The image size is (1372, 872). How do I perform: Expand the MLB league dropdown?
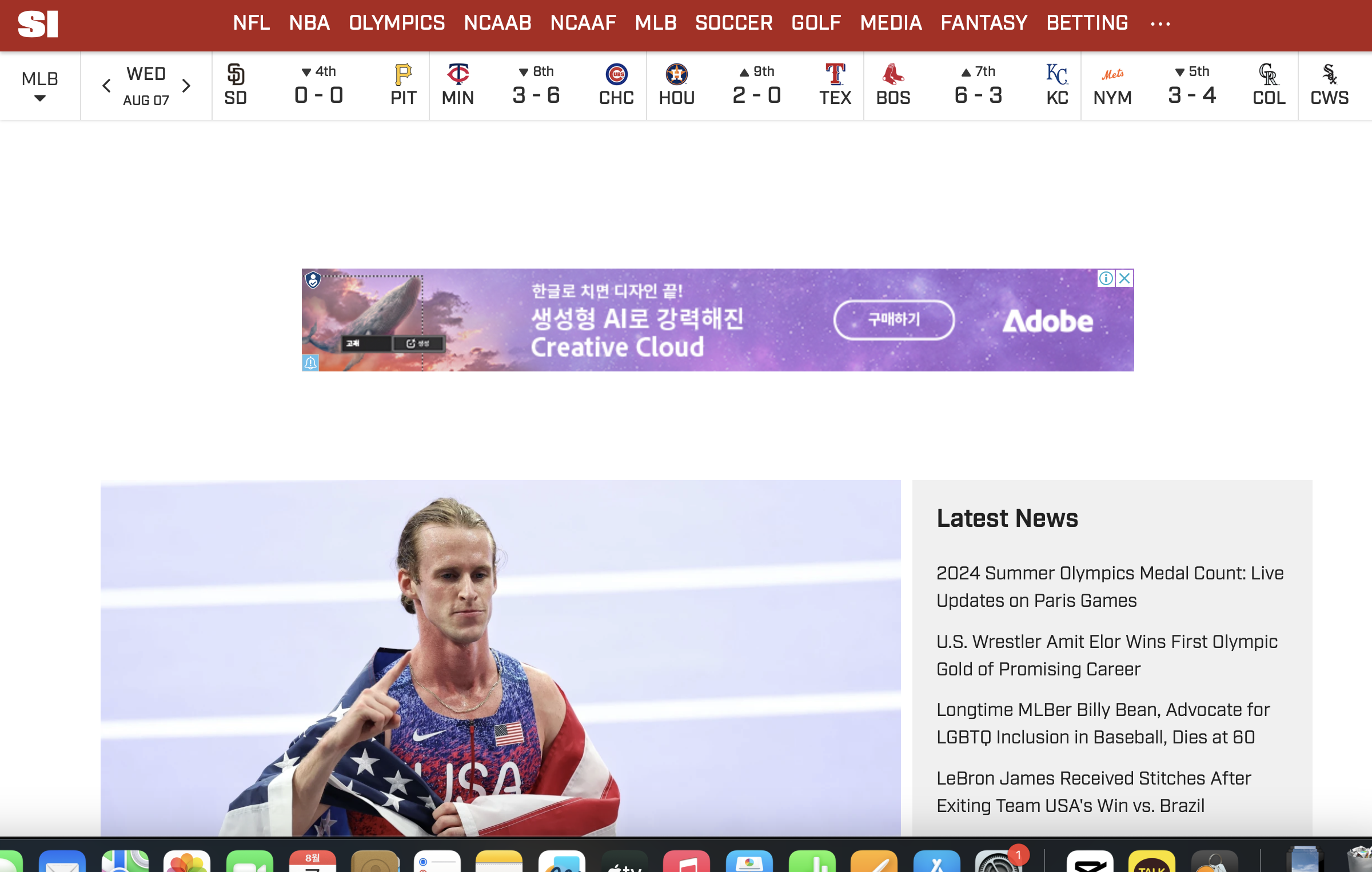(39, 86)
